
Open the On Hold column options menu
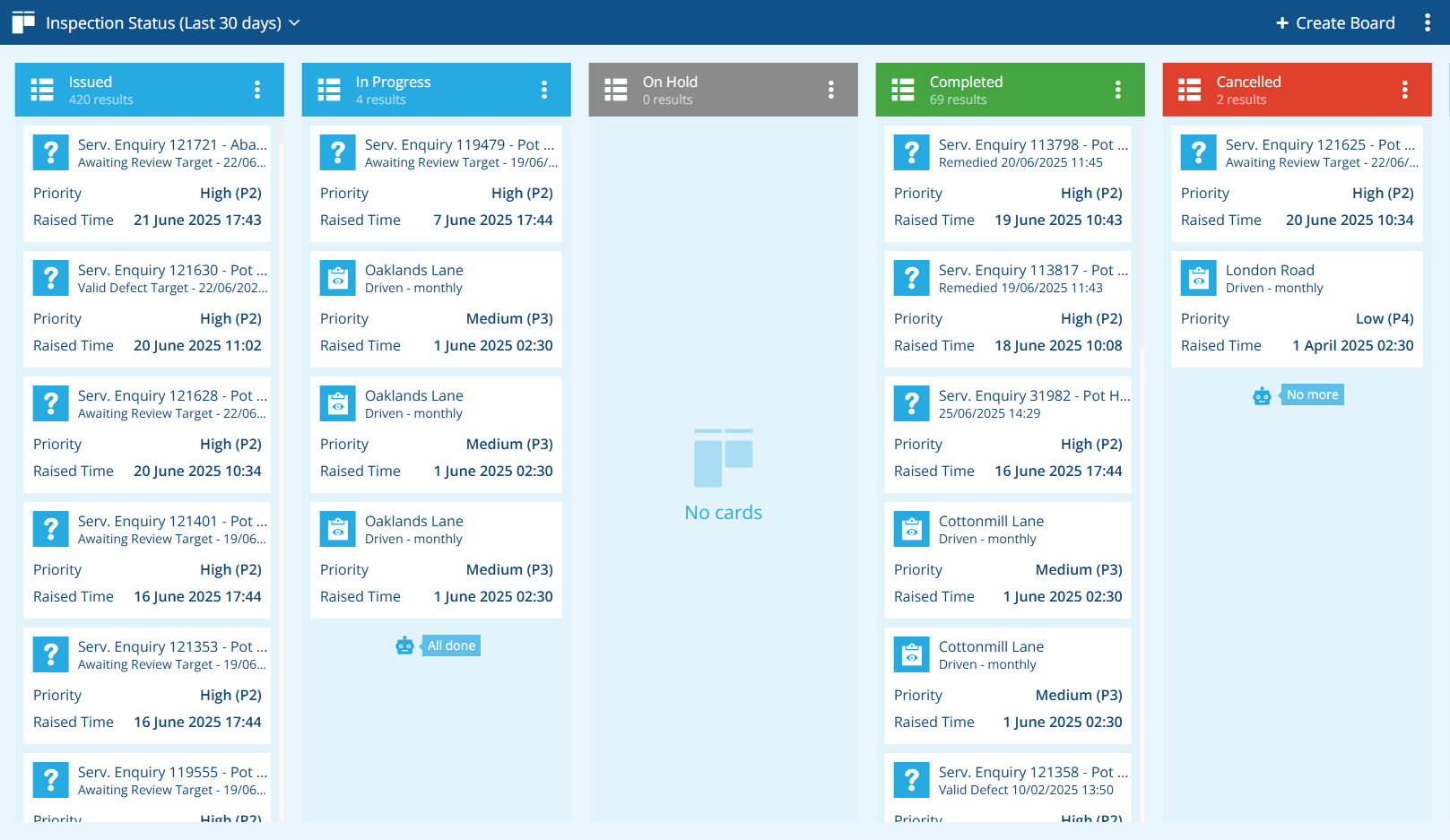(831, 90)
